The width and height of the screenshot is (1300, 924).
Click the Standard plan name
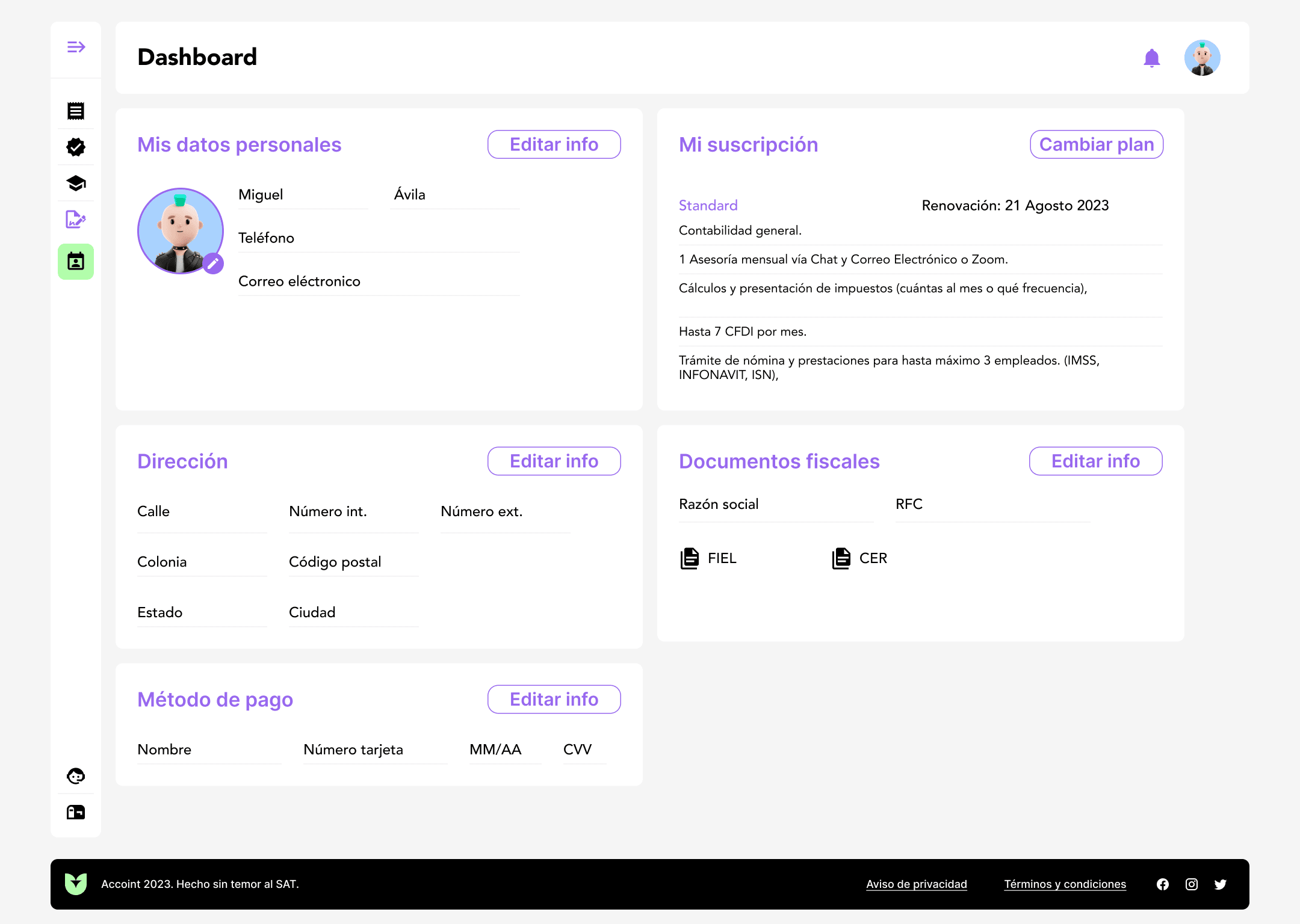coord(708,206)
